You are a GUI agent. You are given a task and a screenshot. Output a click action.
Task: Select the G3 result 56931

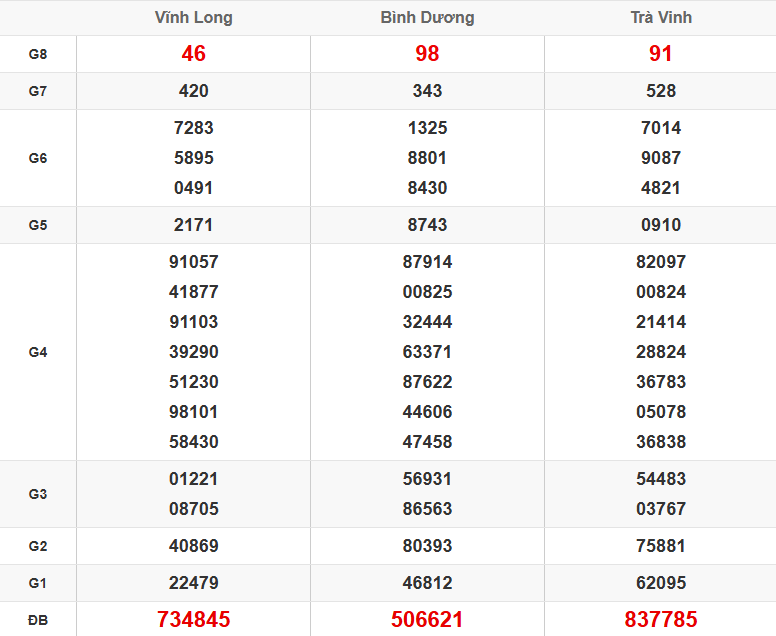tap(427, 479)
